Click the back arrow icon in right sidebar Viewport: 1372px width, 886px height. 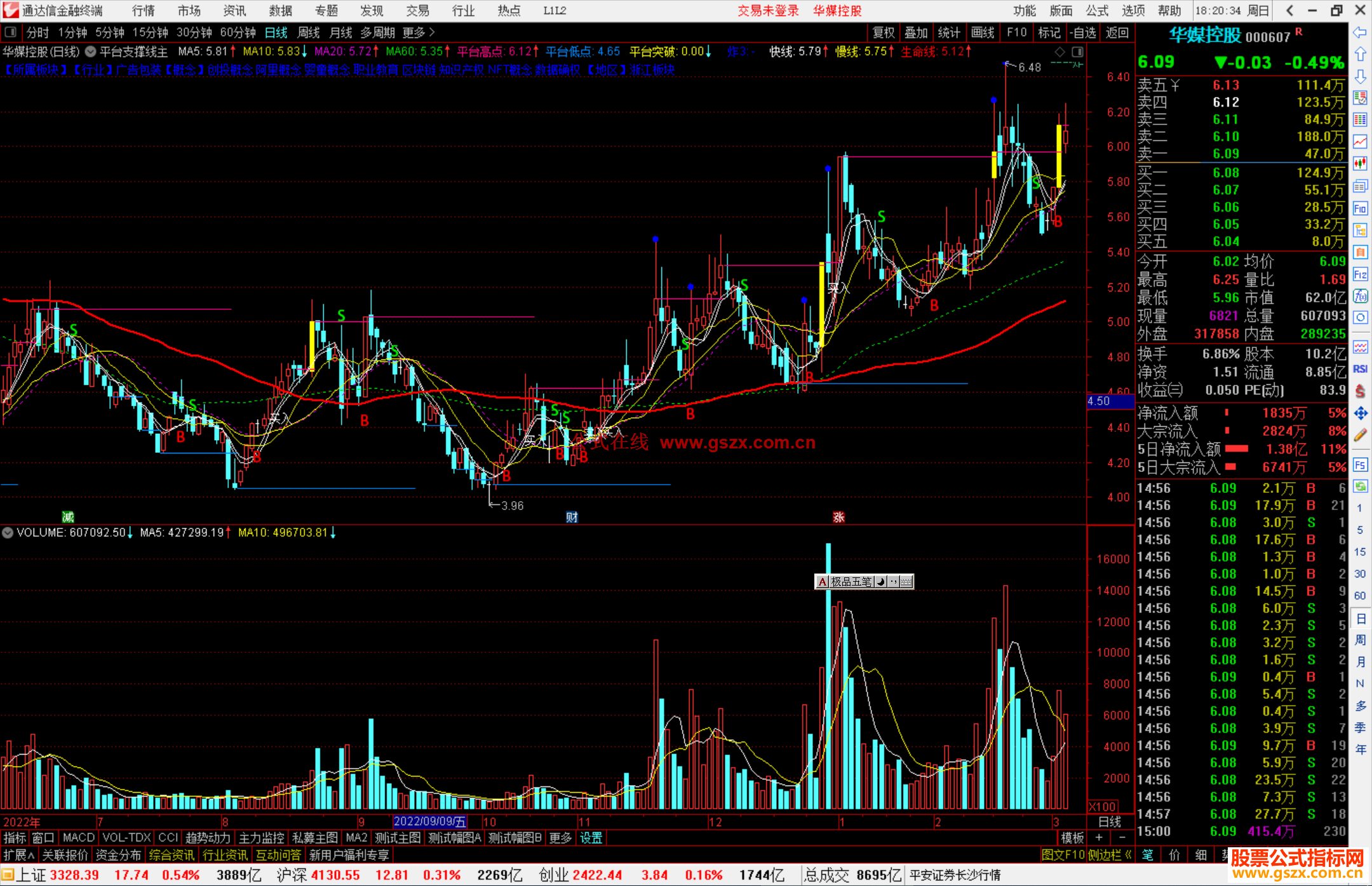(1360, 32)
